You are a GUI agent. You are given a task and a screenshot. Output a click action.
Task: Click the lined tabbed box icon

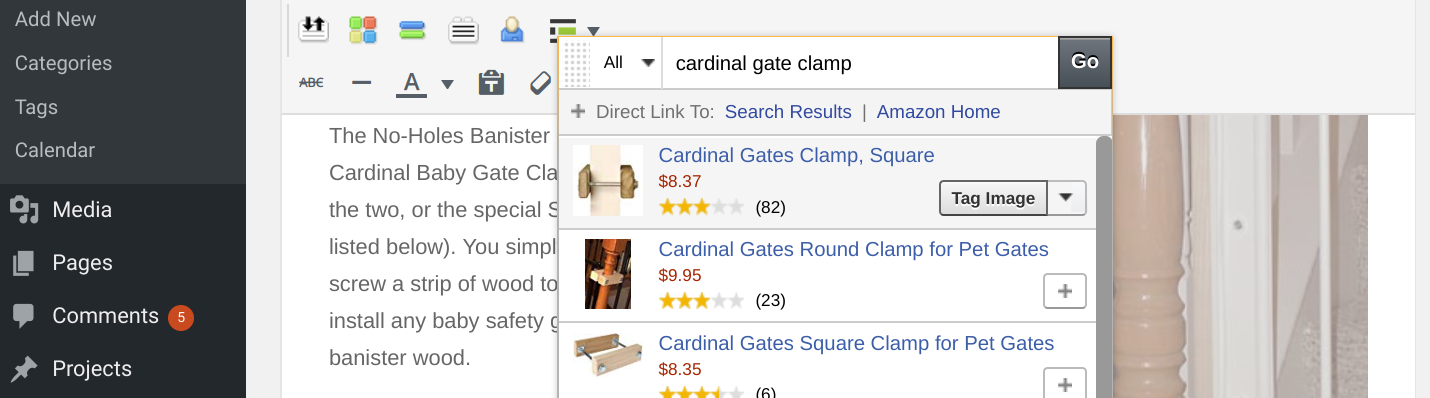click(x=462, y=30)
